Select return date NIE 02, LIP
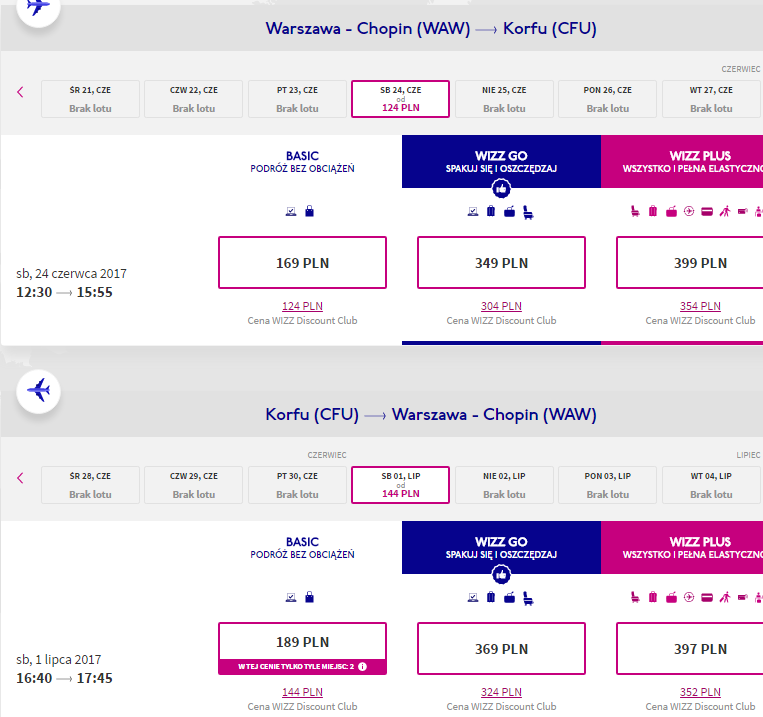This screenshot has height=717, width=763. click(x=504, y=485)
